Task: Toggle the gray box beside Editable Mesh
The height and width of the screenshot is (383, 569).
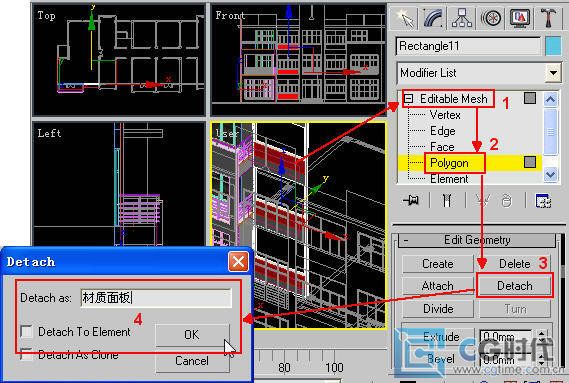Action: tap(530, 98)
